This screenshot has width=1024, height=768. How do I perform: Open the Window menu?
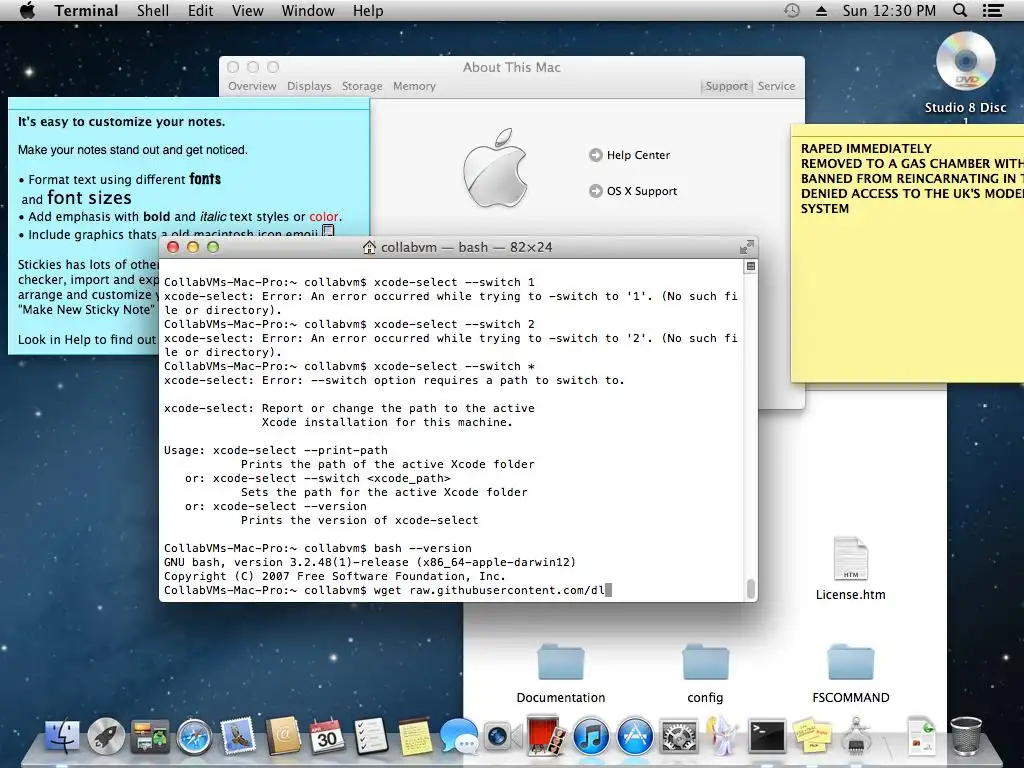coord(308,10)
